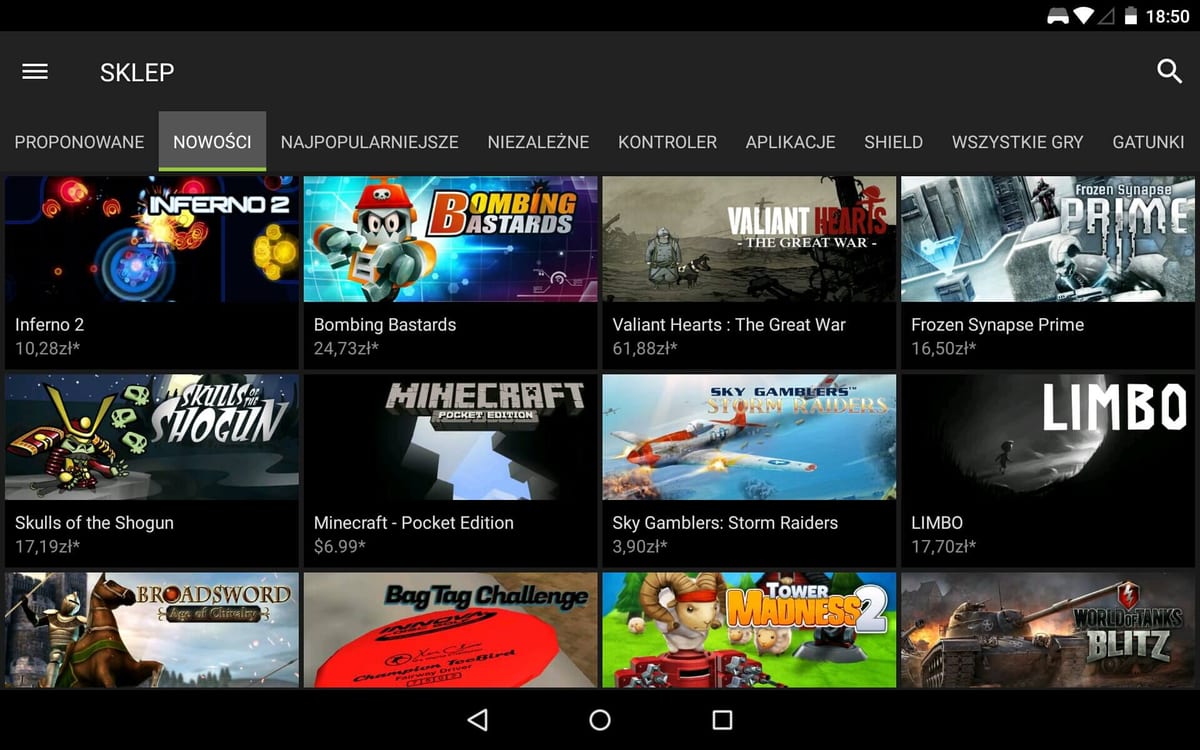Open the Bombing Bastards thumbnail
Image resolution: width=1200 pixels, height=750 pixels.
click(451, 239)
